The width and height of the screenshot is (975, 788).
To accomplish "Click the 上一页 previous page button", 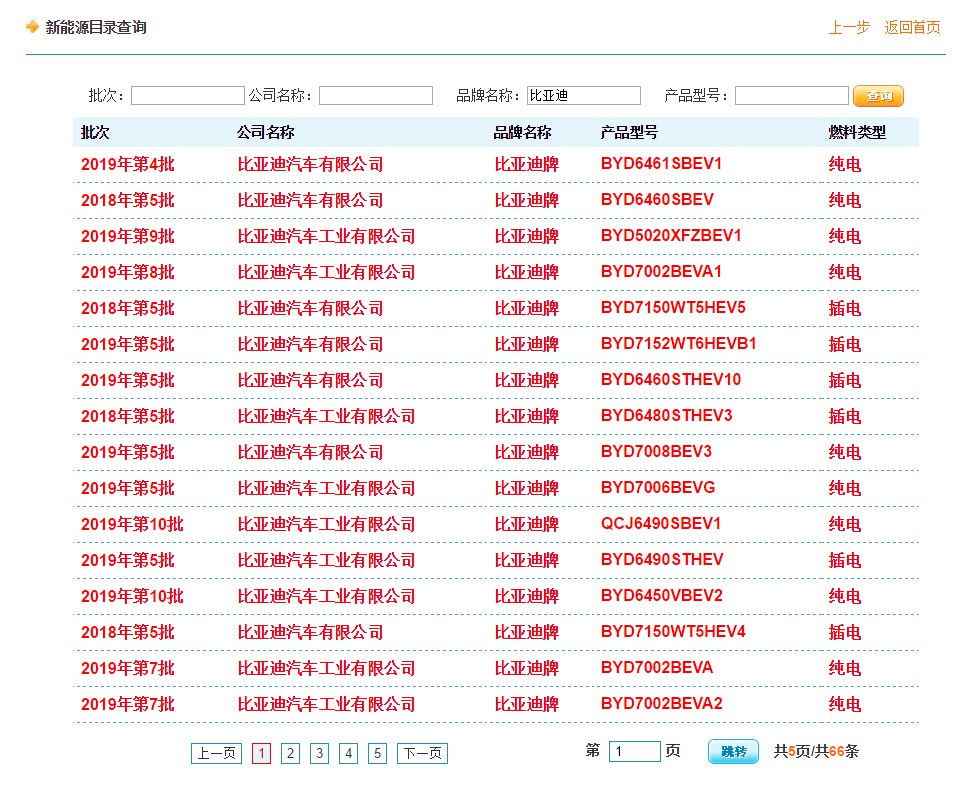I will click(x=216, y=753).
